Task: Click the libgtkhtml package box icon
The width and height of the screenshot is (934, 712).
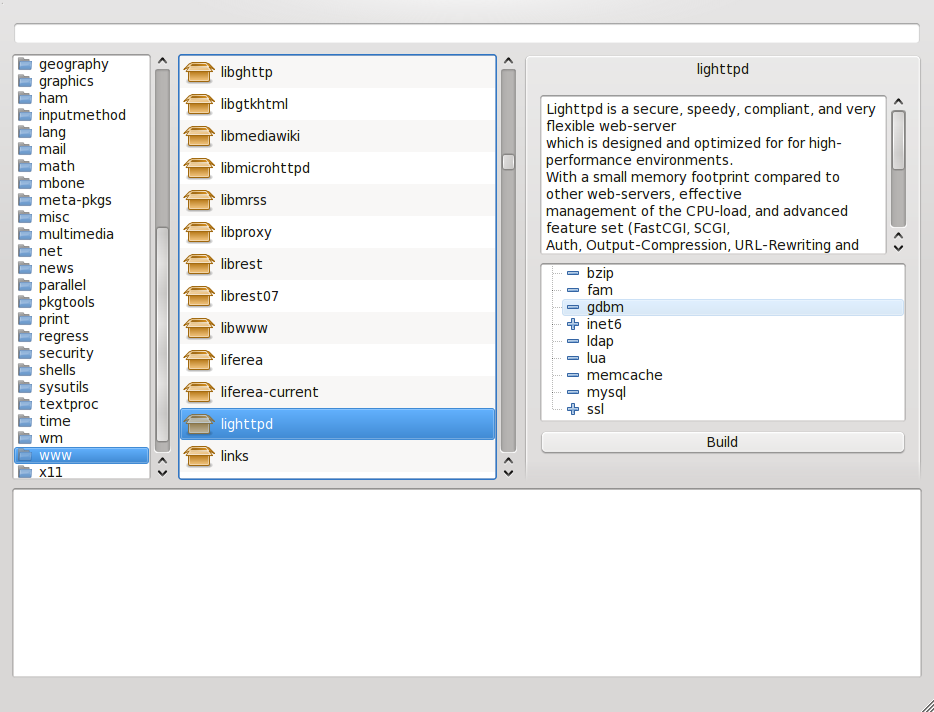Action: coord(199,104)
